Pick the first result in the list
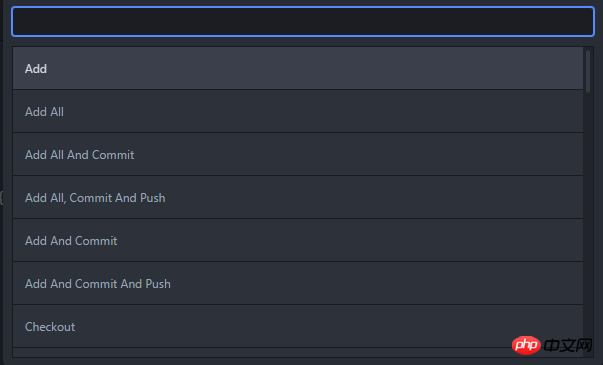The height and width of the screenshot is (365, 603). 298,68
